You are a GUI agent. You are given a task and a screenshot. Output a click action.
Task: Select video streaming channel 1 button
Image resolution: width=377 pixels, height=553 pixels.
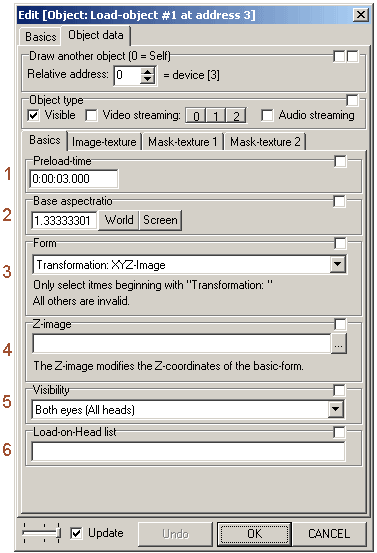(x=216, y=116)
